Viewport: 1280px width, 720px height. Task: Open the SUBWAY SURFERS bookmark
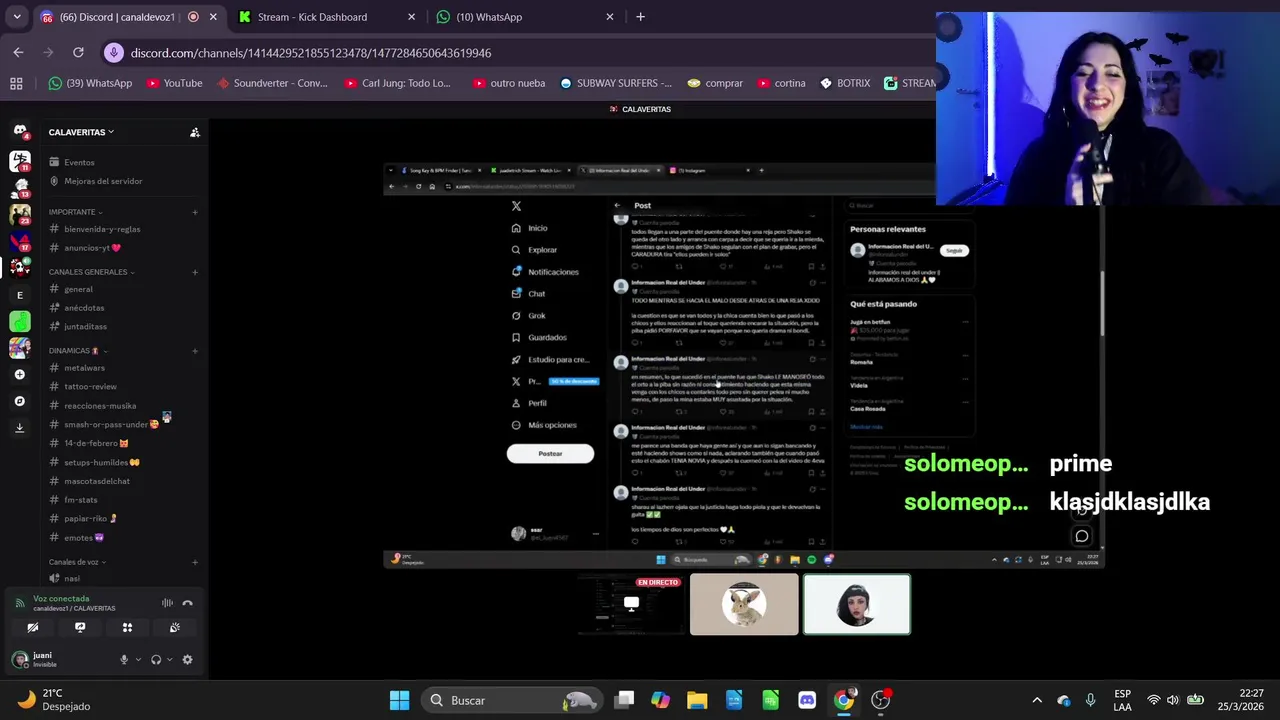pyautogui.click(x=616, y=83)
